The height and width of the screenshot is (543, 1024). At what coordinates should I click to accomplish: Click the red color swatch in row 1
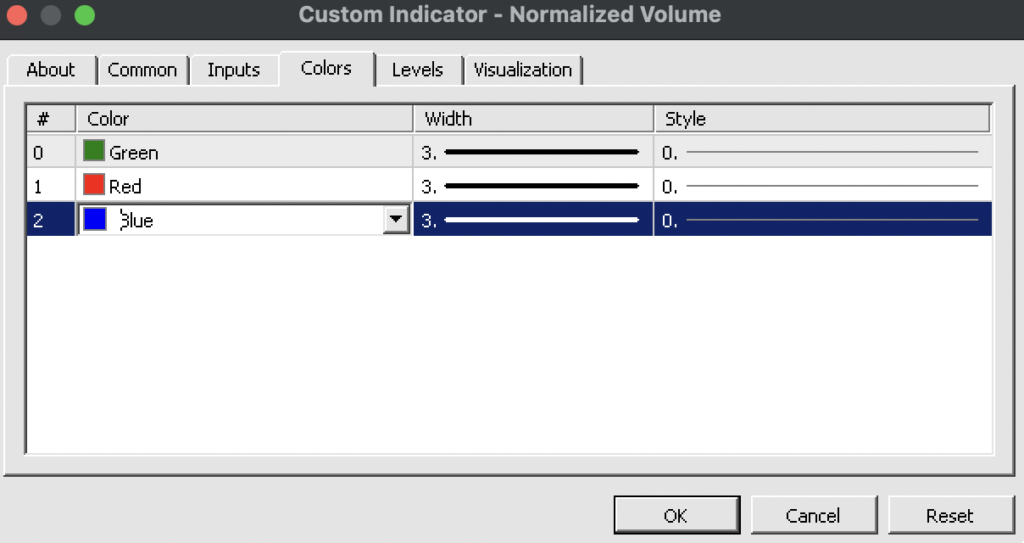point(94,185)
